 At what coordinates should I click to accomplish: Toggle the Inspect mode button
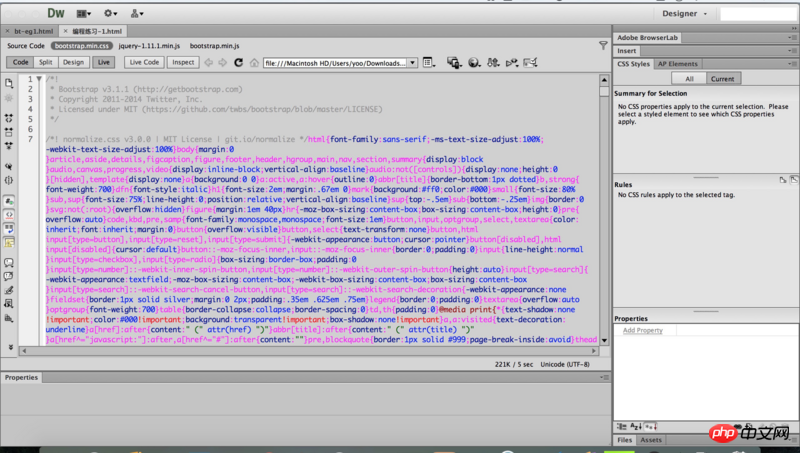183,62
